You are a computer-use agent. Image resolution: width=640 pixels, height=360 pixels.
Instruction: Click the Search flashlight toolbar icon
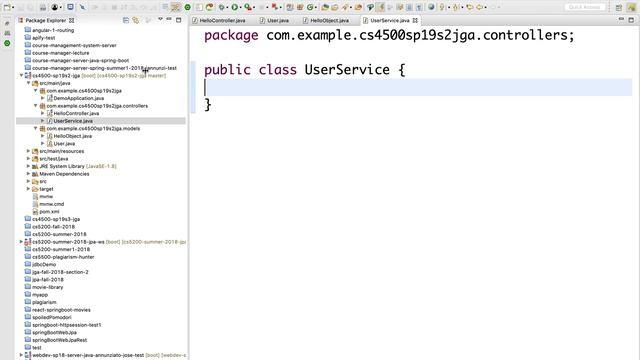(345, 7)
